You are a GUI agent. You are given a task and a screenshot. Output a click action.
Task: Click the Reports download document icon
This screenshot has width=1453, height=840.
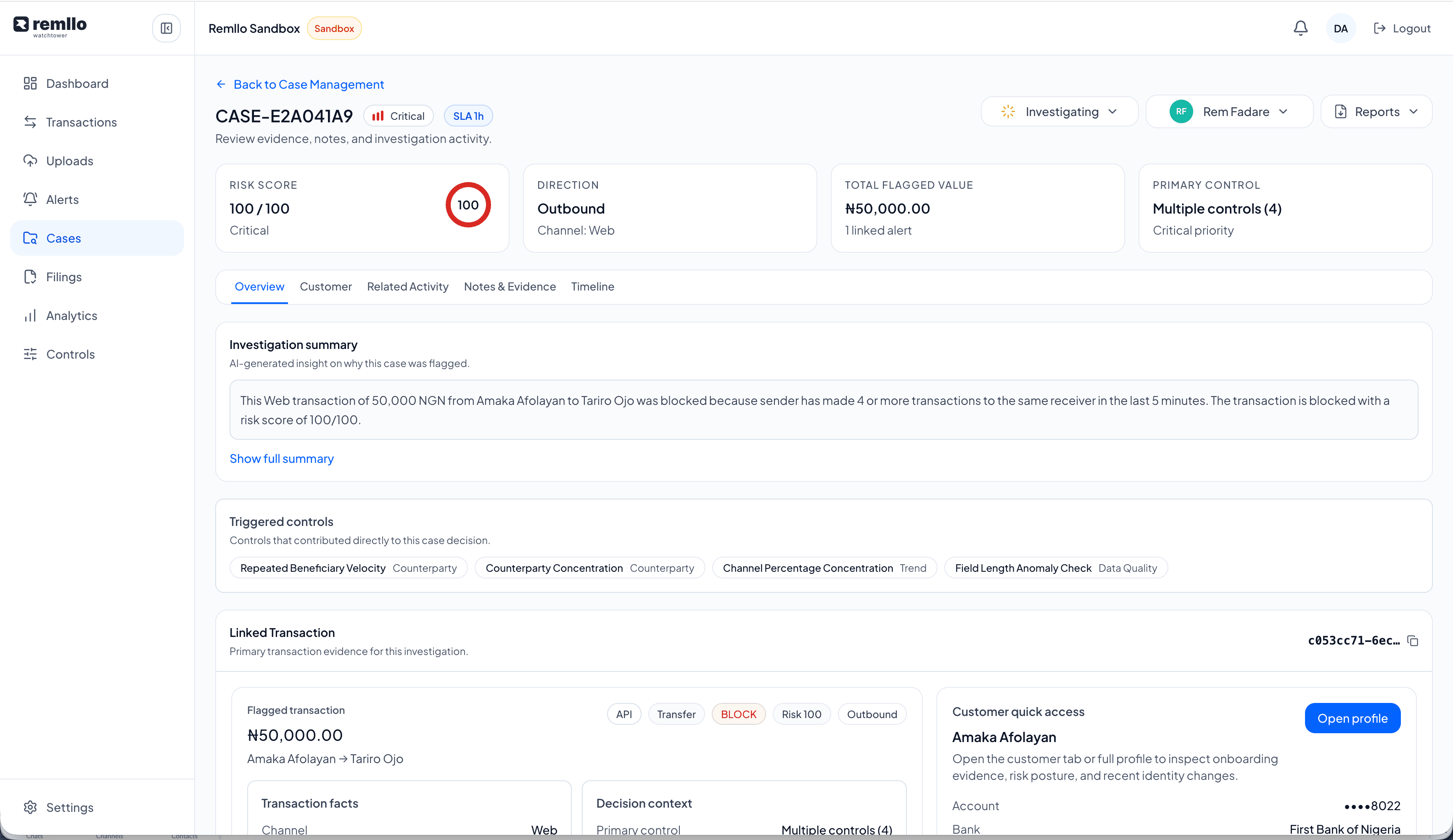coord(1341,111)
